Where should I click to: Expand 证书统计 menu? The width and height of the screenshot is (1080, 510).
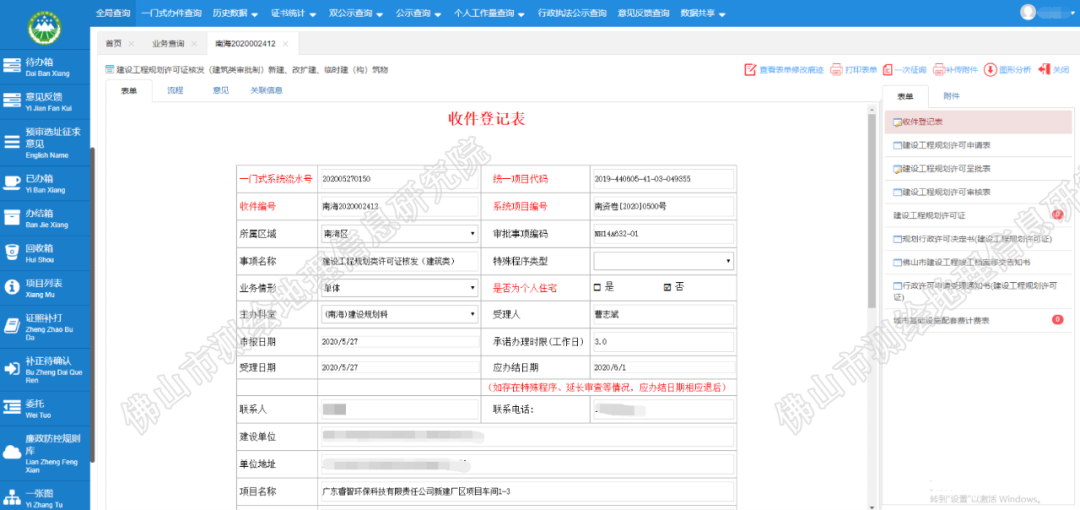click(x=293, y=13)
